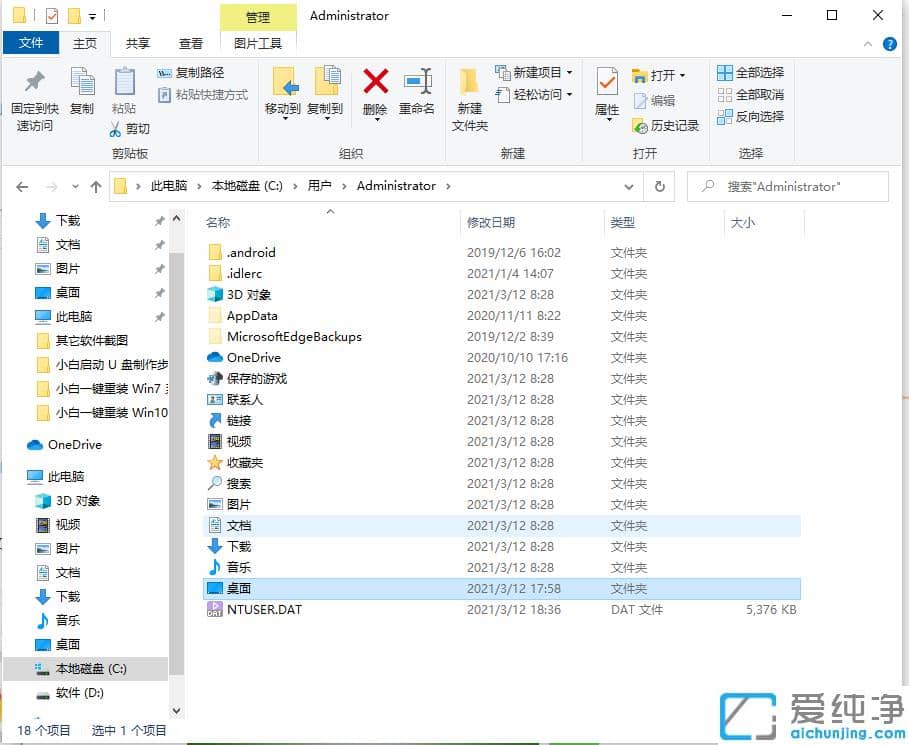Screen dimensions: 909x745
Task: Create a new folder with 新建文件夹 icon
Action: [469, 95]
